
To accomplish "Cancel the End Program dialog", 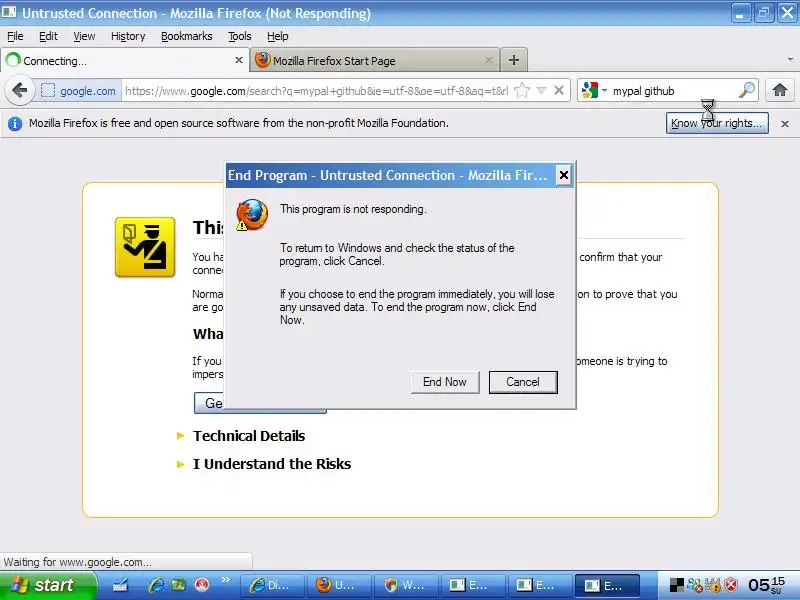I will coord(523,382).
